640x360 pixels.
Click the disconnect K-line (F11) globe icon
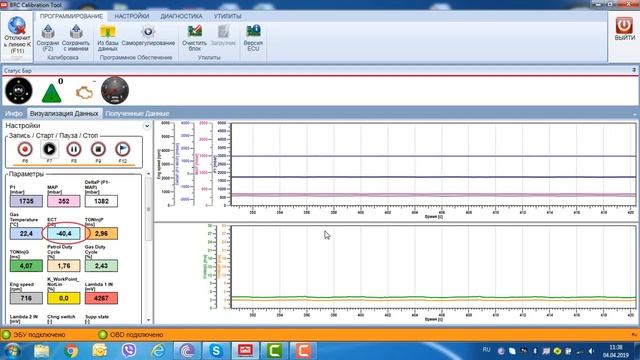(x=17, y=25)
